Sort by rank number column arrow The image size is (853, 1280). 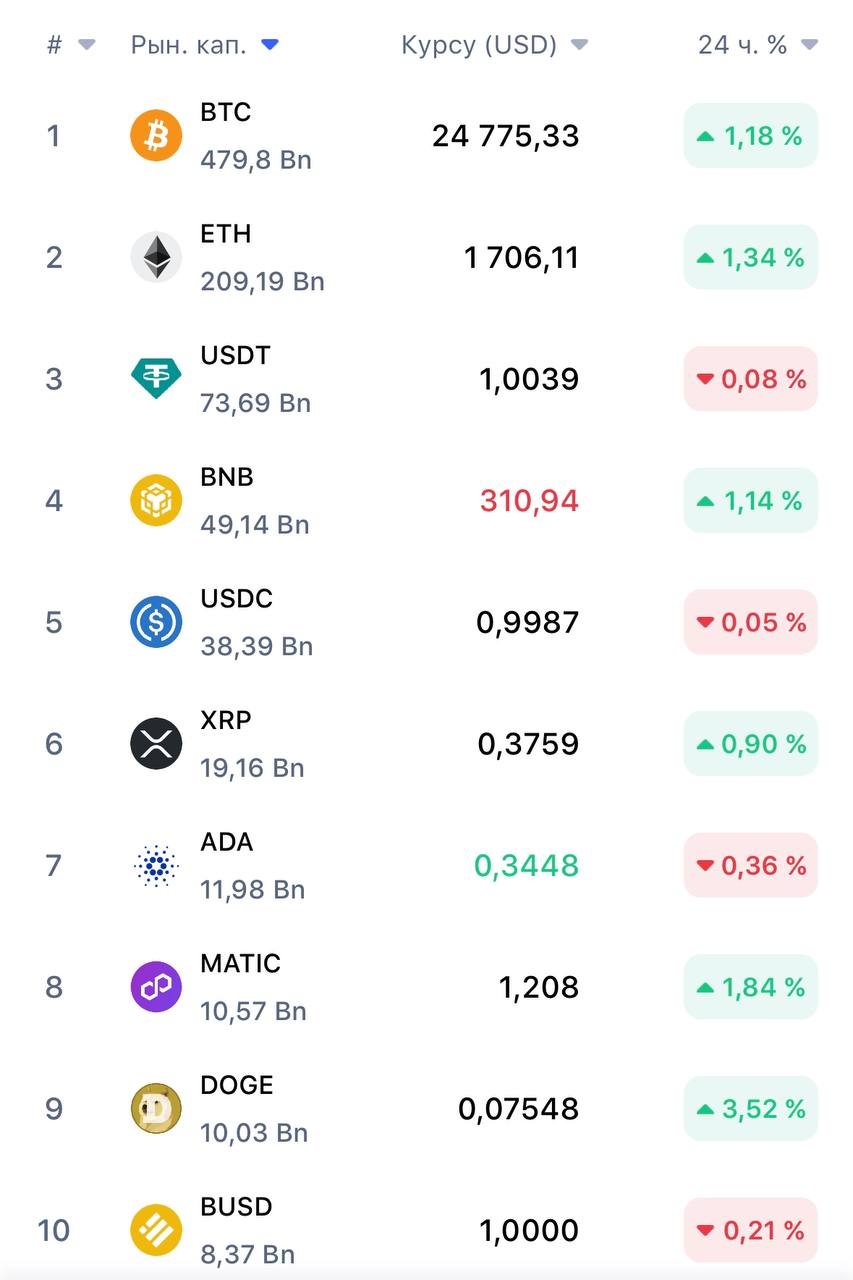(87, 45)
